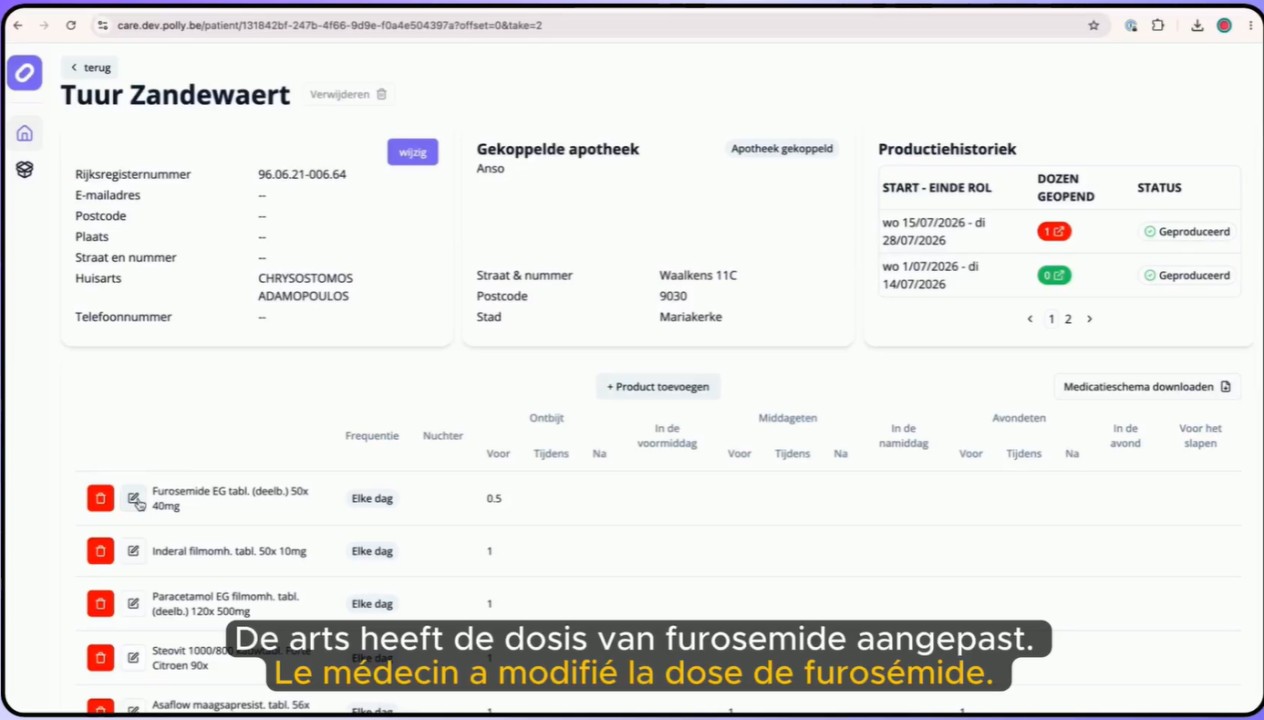The height and width of the screenshot is (720, 1264).
Task: Open the browser three-dot menu
Action: tap(1250, 25)
